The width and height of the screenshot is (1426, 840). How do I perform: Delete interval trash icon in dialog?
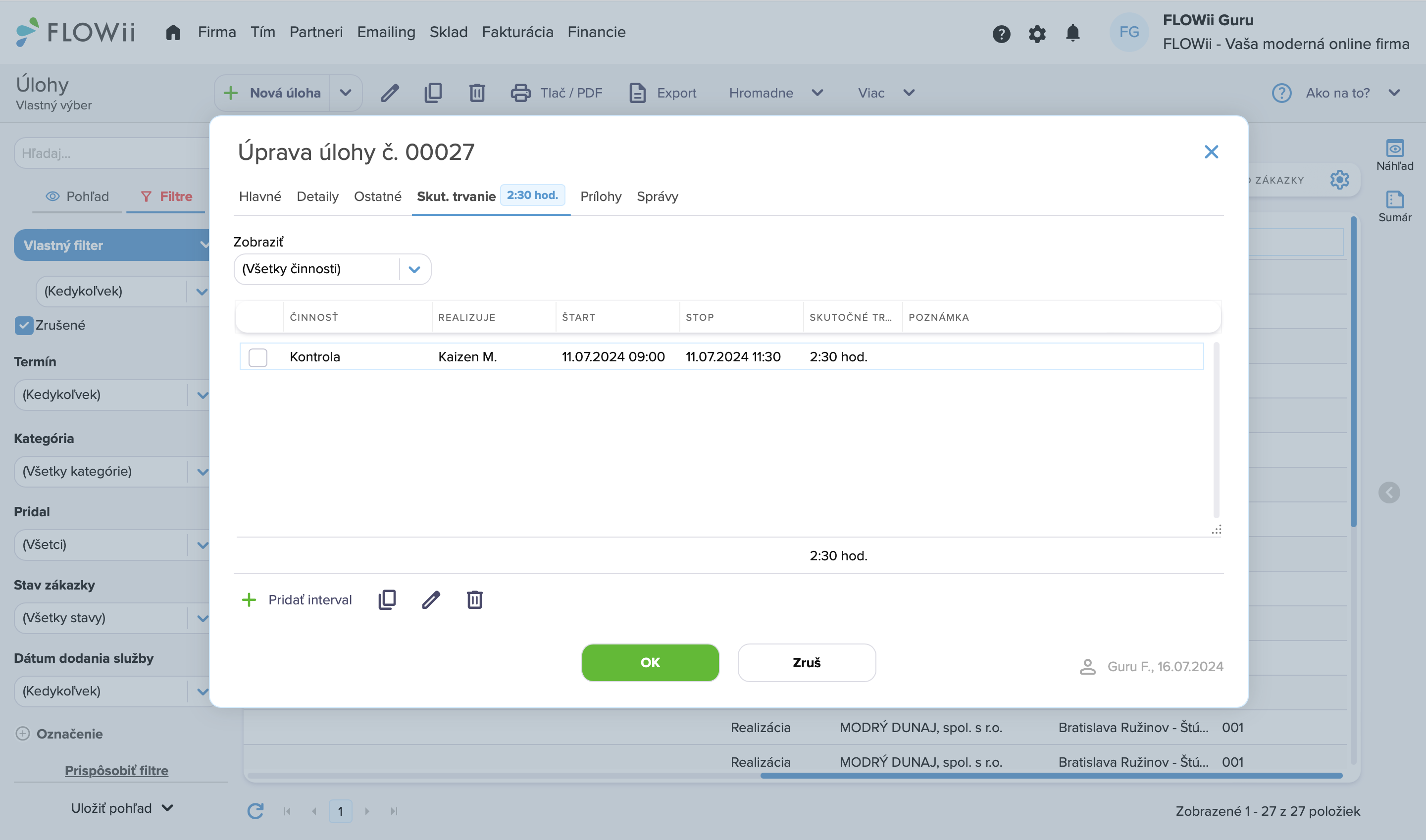(x=474, y=599)
